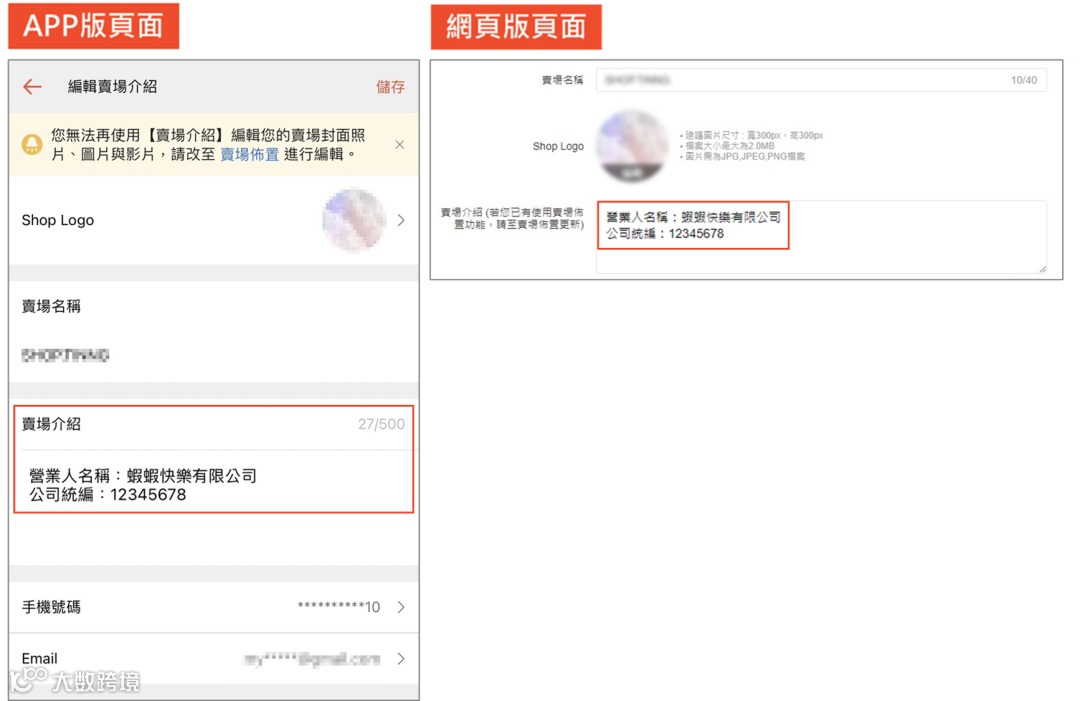Dismiss the notice by clicking the X

pos(399,143)
